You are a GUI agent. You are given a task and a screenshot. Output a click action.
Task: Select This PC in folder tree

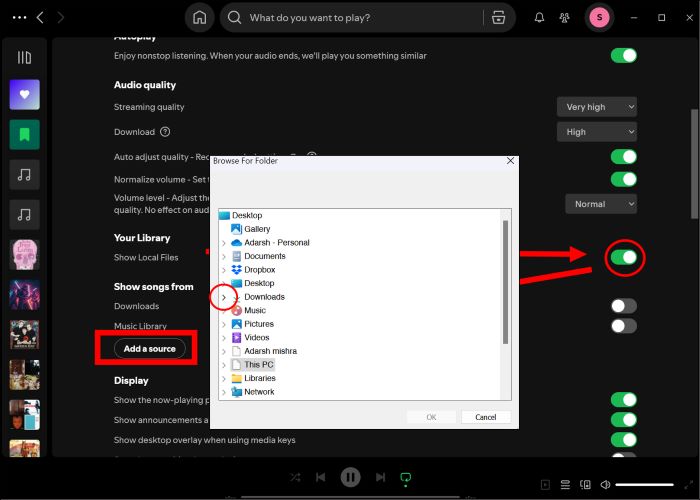(258, 365)
